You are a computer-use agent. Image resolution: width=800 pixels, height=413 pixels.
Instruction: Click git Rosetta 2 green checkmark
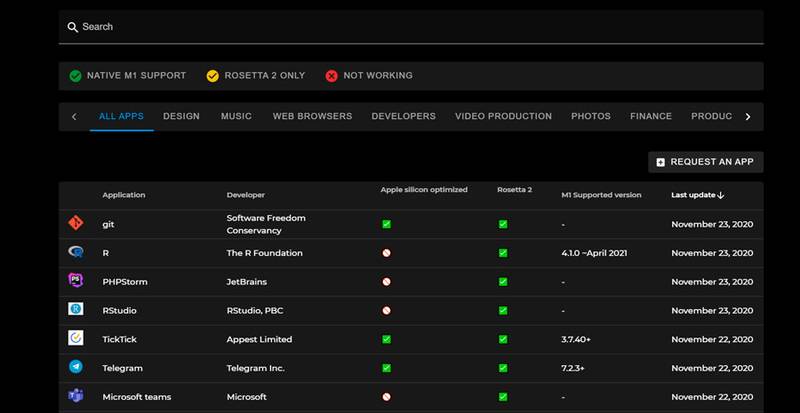pos(503,224)
